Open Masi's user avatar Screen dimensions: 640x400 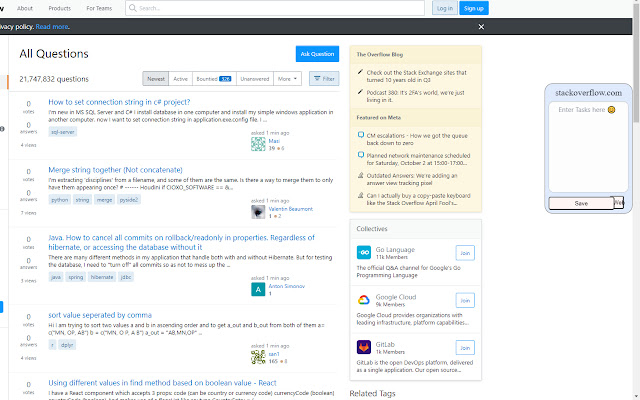click(258, 144)
